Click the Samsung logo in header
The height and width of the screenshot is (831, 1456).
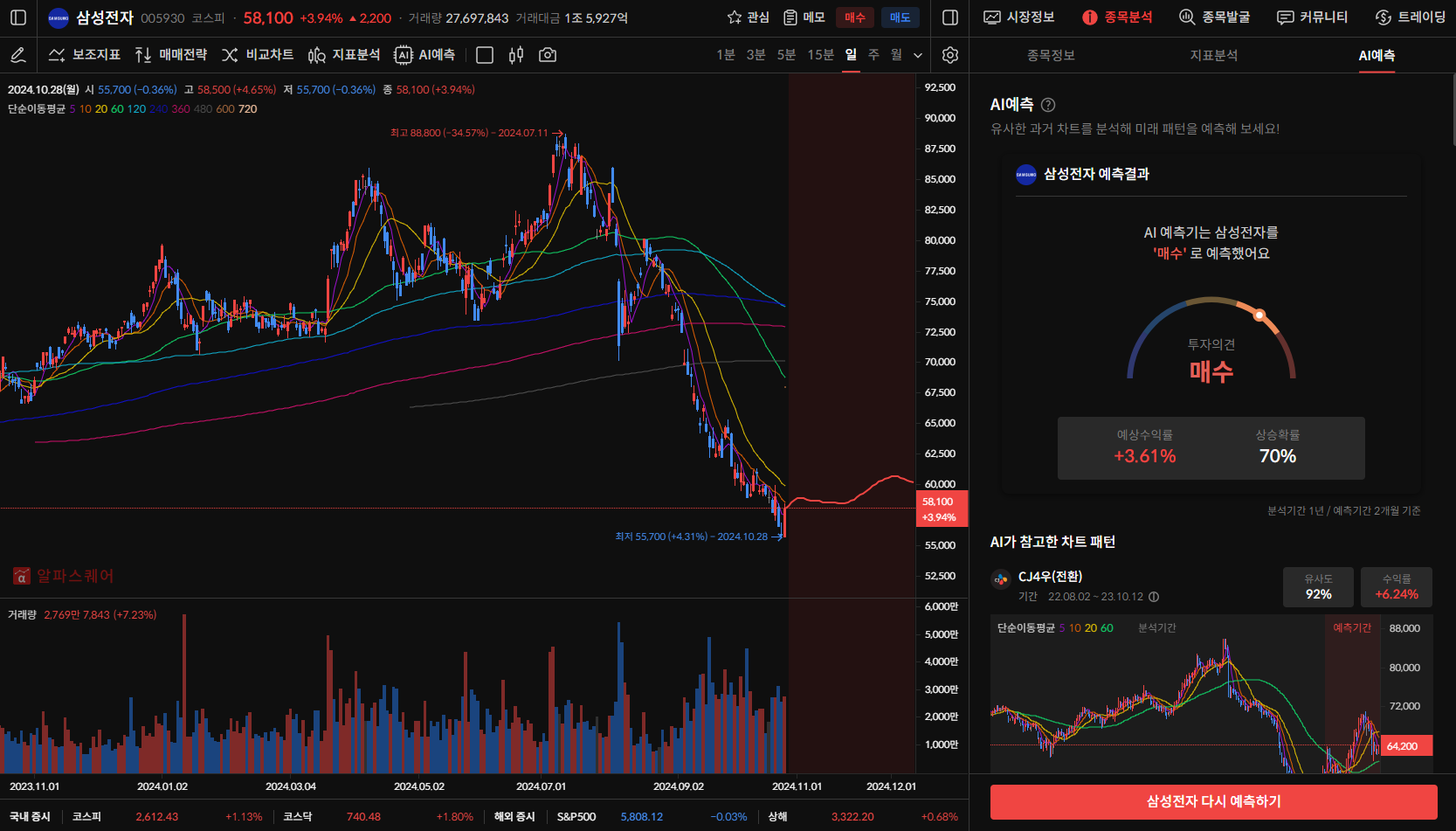tap(59, 17)
